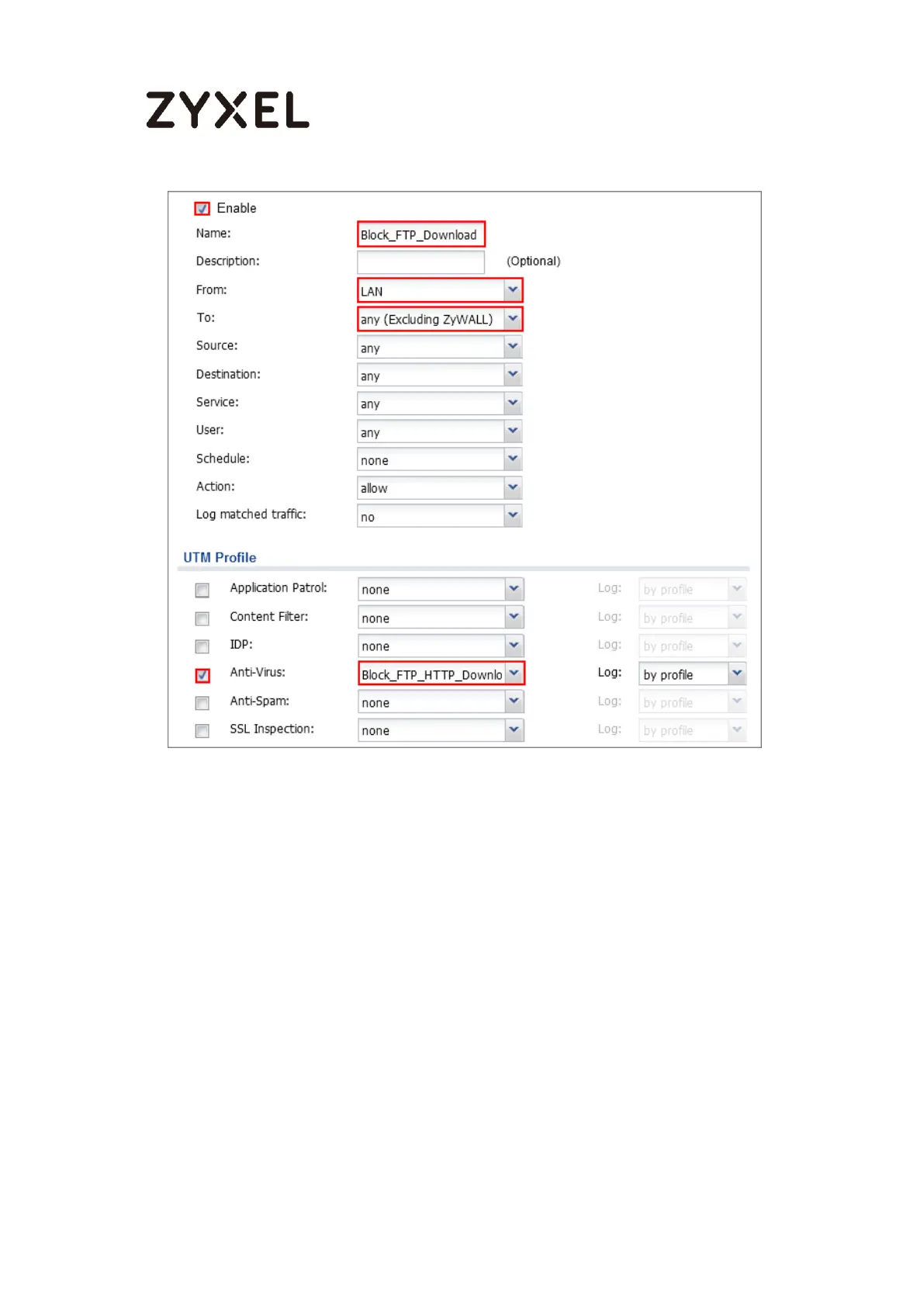Click the Application Patrol Log dropdown

(693, 589)
